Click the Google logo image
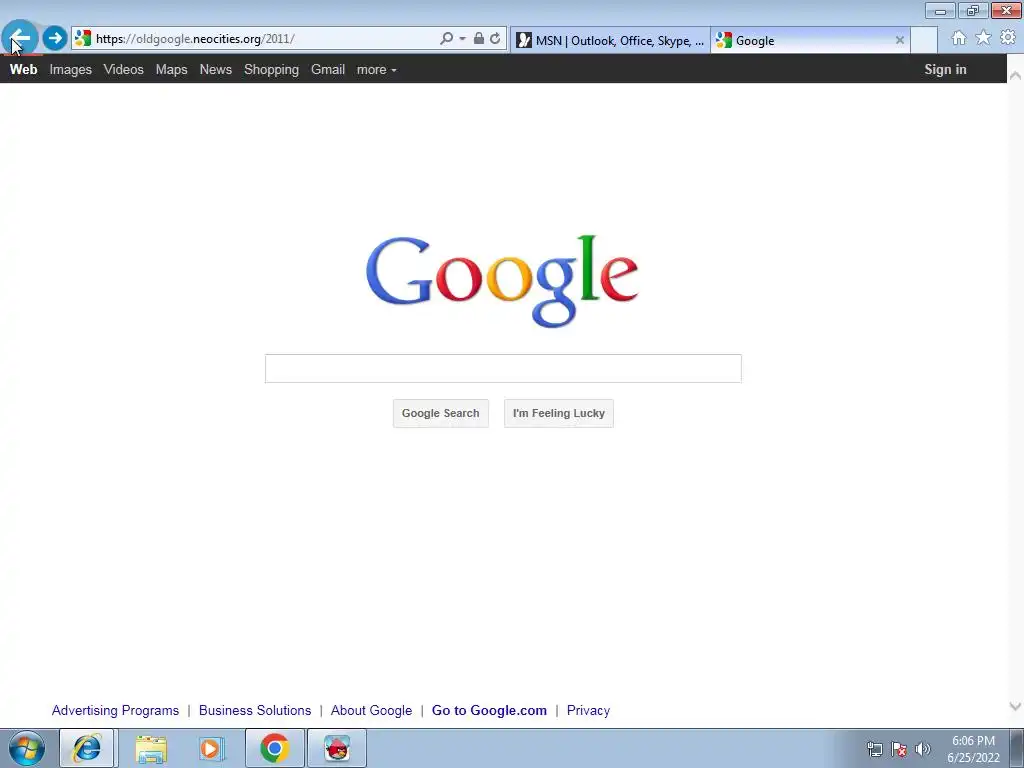 [x=502, y=281]
